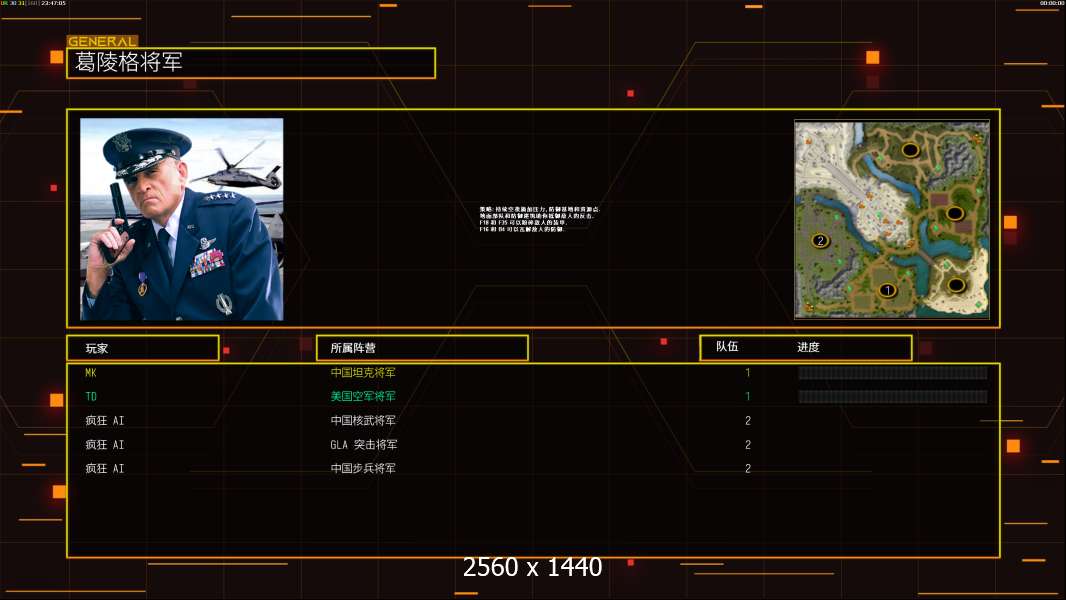Viewport: 1066px width, 600px height.
Task: Click the 所属阵营 column header
Action: point(353,348)
